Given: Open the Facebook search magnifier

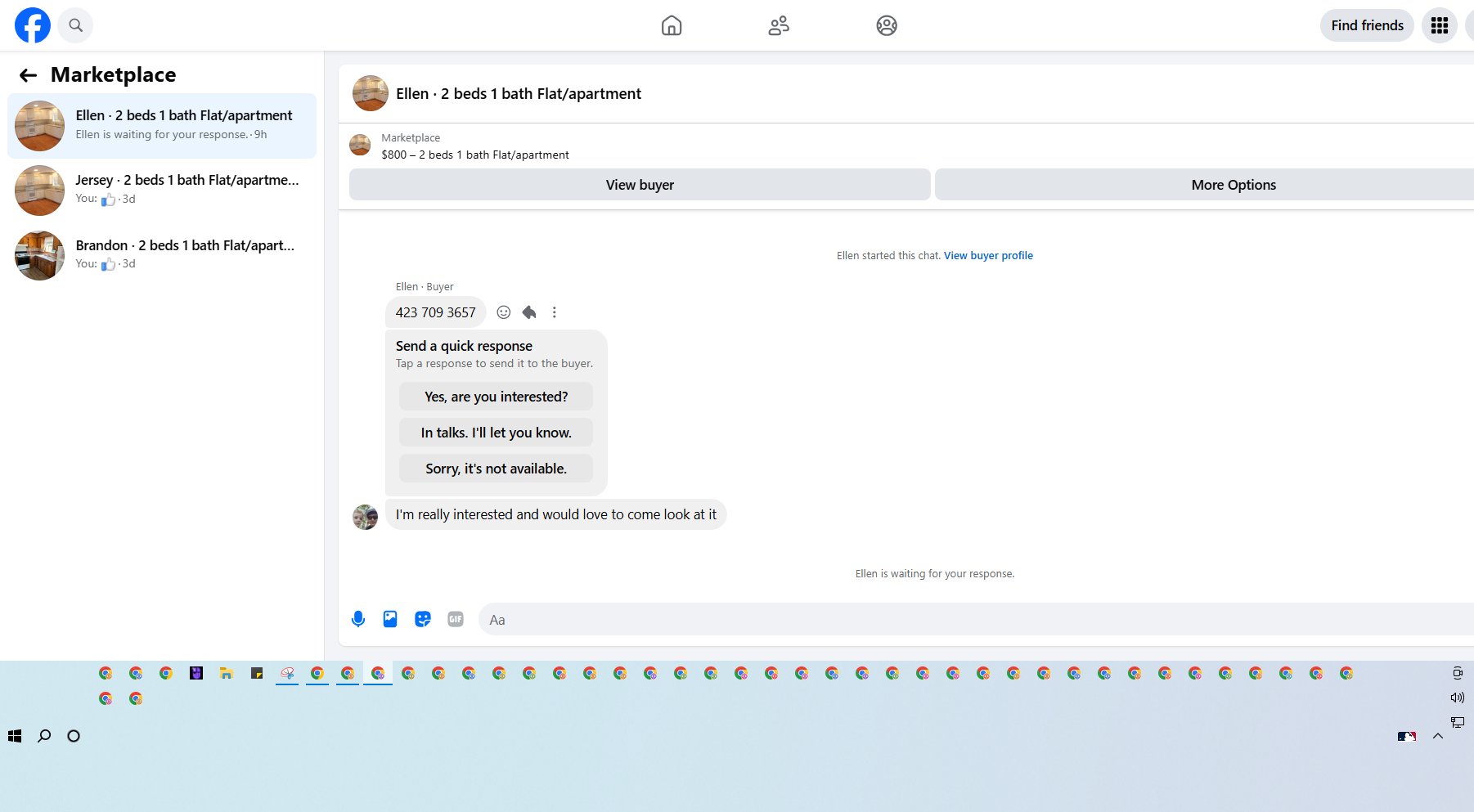Looking at the screenshot, I should (75, 25).
